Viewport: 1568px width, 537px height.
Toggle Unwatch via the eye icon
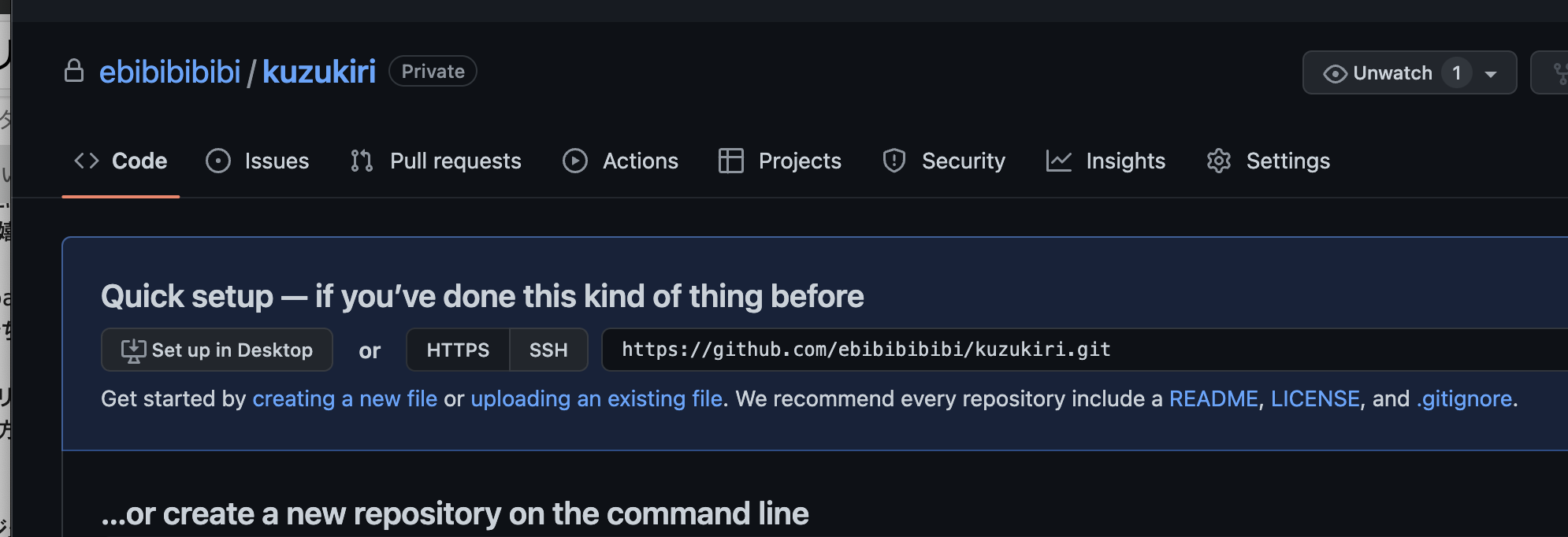tap(1336, 73)
